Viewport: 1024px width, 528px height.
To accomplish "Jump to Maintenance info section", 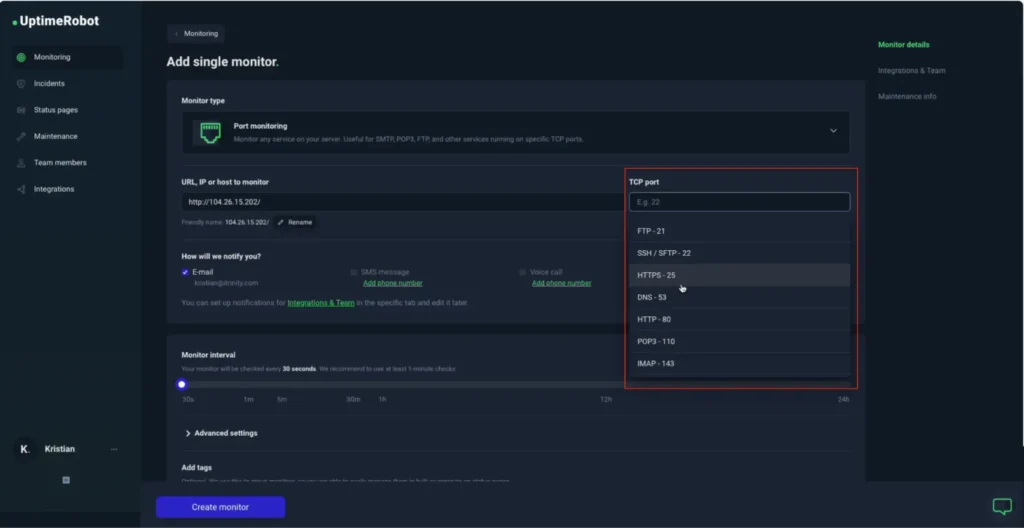I will 906,97.
